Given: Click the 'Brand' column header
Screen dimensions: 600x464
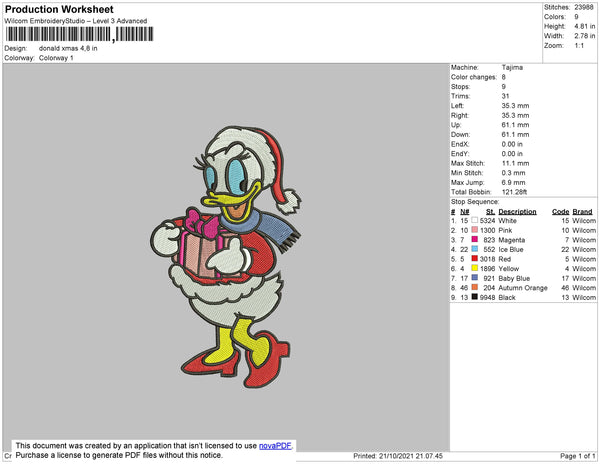Looking at the screenshot, I should tap(582, 212).
